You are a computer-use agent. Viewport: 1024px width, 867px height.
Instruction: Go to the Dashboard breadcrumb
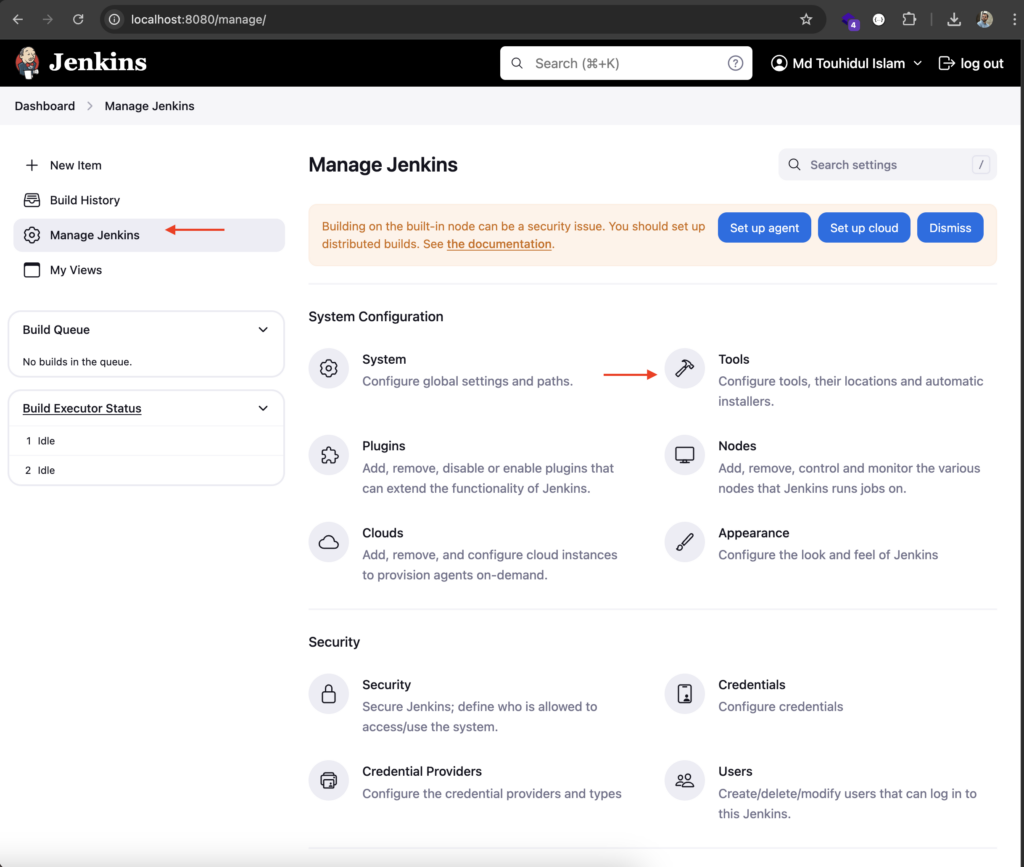[44, 106]
